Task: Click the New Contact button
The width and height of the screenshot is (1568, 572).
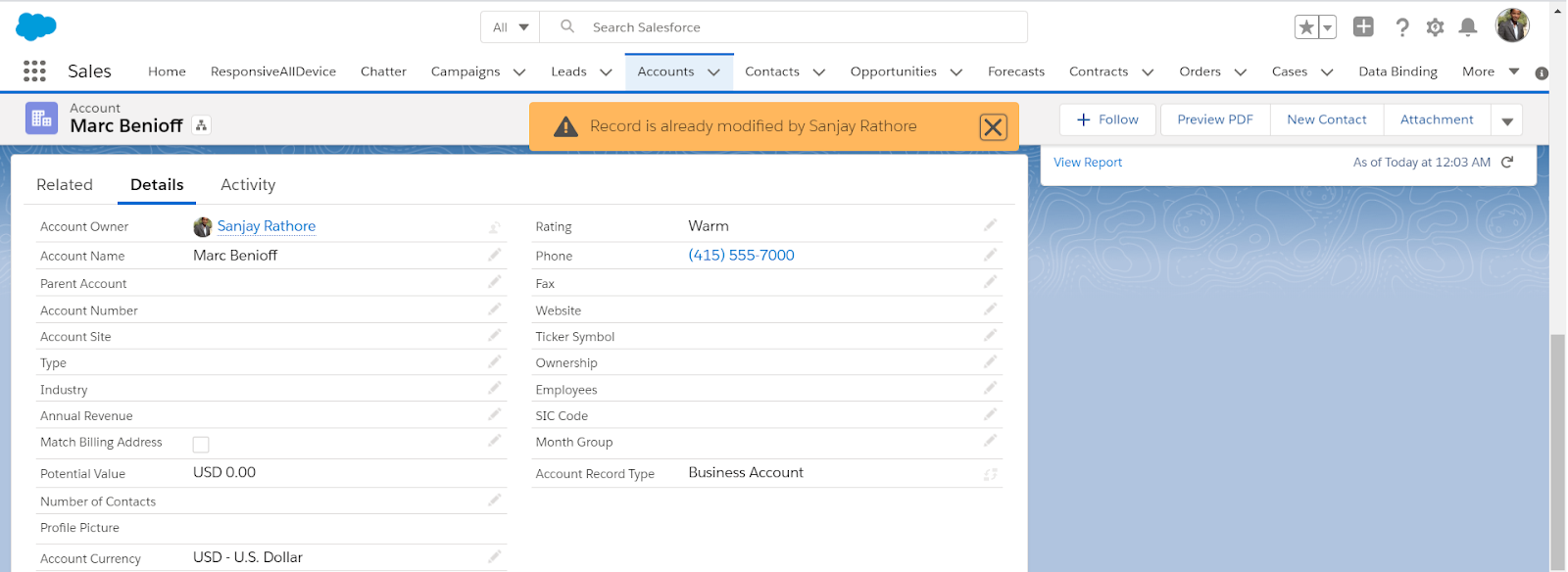Action: coord(1327,119)
